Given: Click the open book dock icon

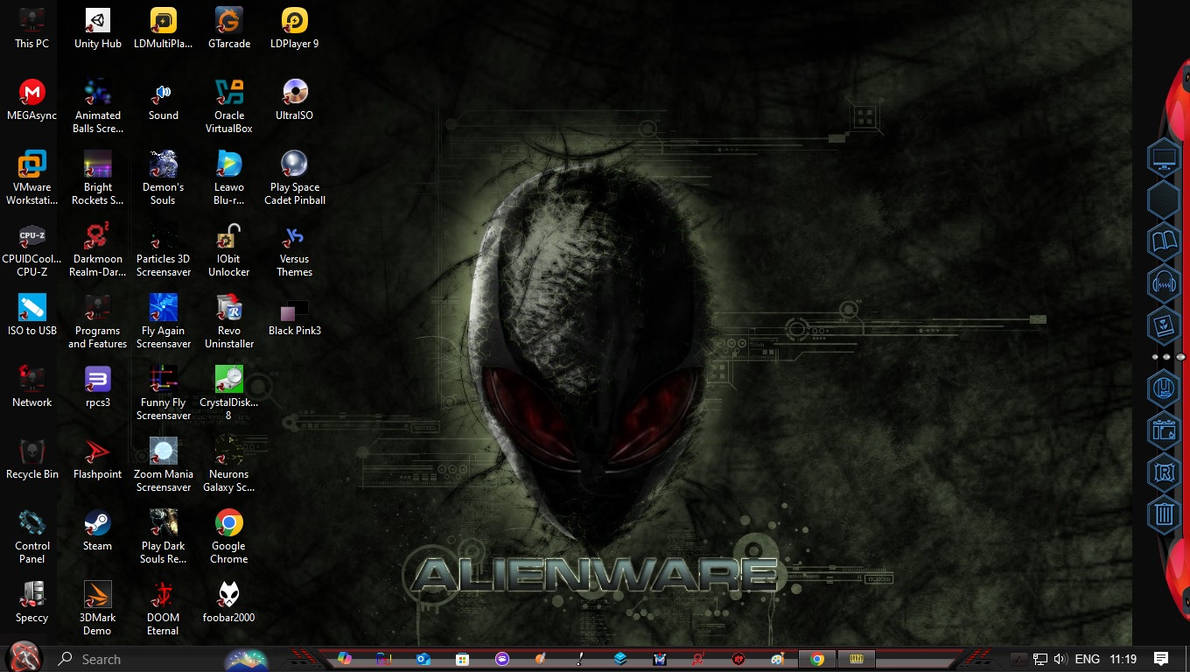Looking at the screenshot, I should click(1163, 241).
